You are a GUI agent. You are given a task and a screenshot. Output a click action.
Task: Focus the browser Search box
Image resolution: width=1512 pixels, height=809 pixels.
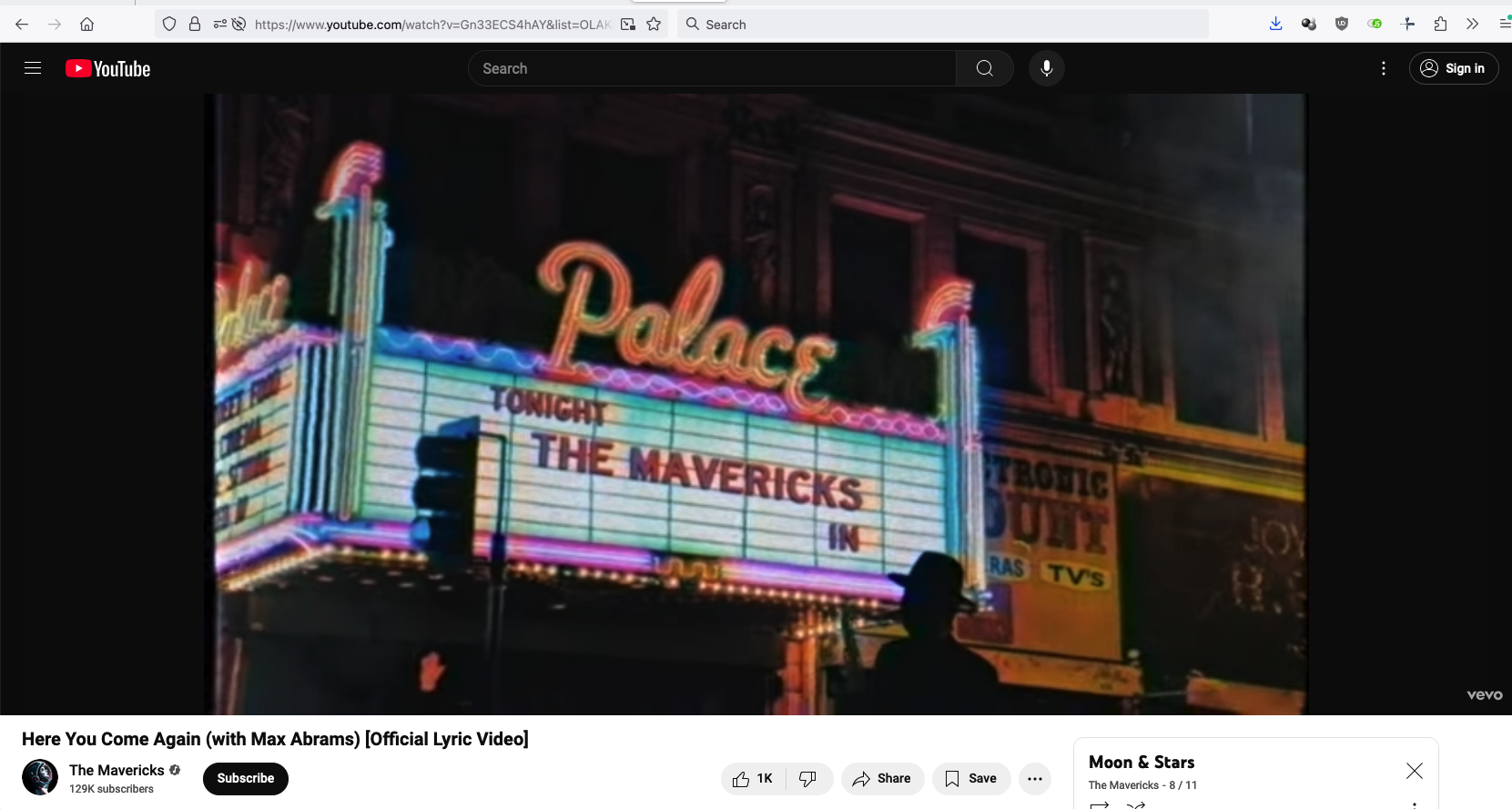[943, 25]
